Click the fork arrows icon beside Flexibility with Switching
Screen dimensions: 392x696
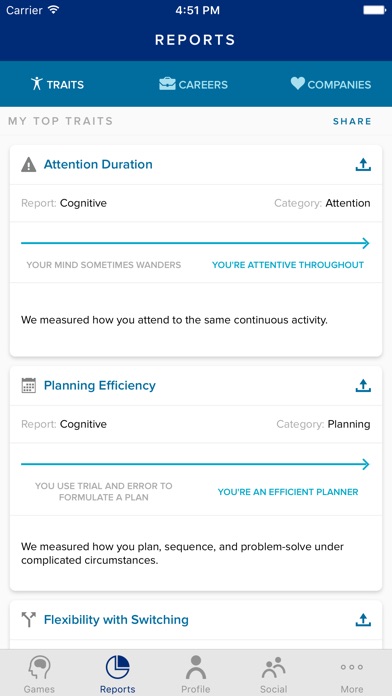[x=29, y=620]
